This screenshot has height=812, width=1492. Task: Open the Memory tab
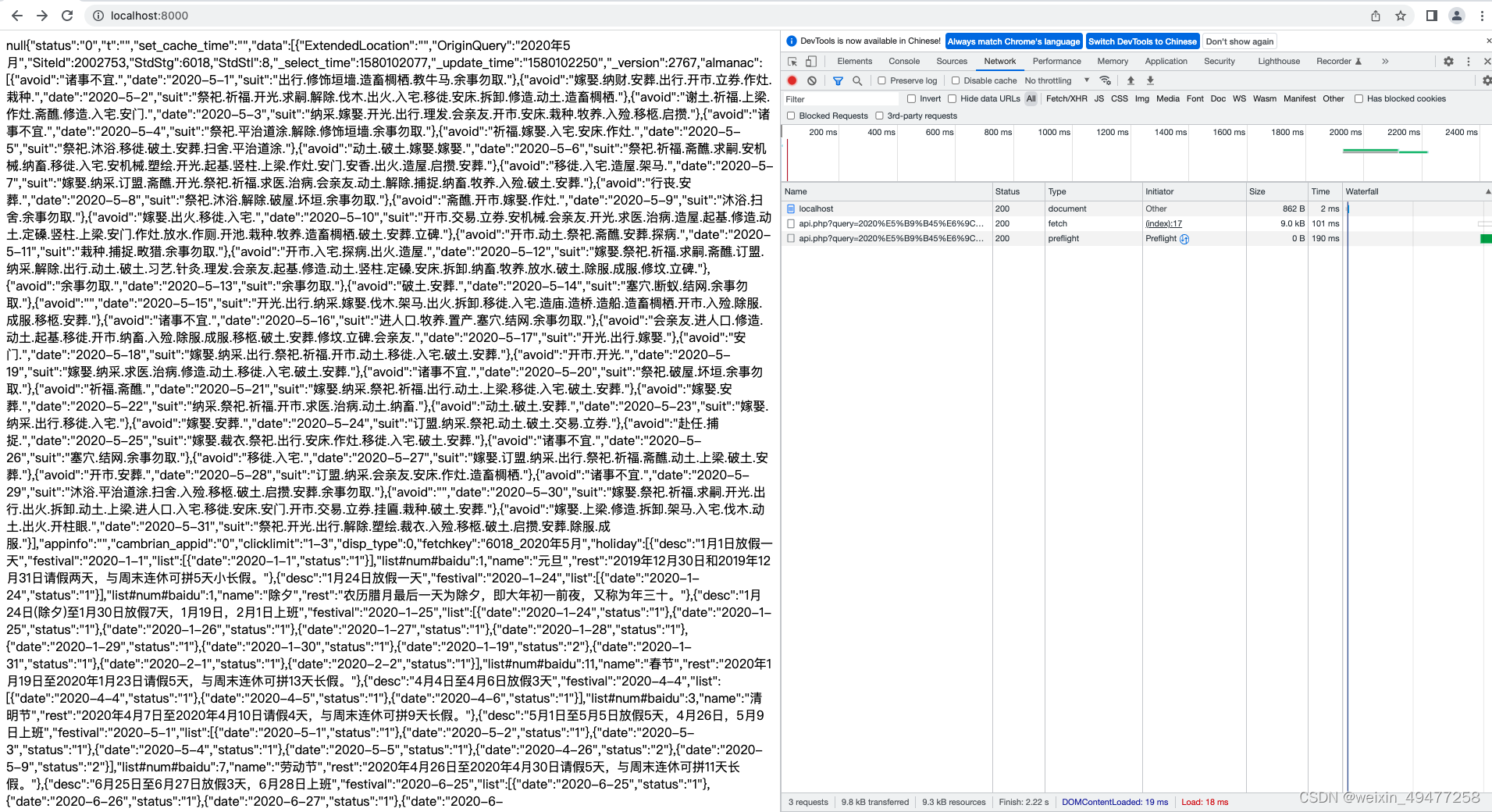point(1113,61)
